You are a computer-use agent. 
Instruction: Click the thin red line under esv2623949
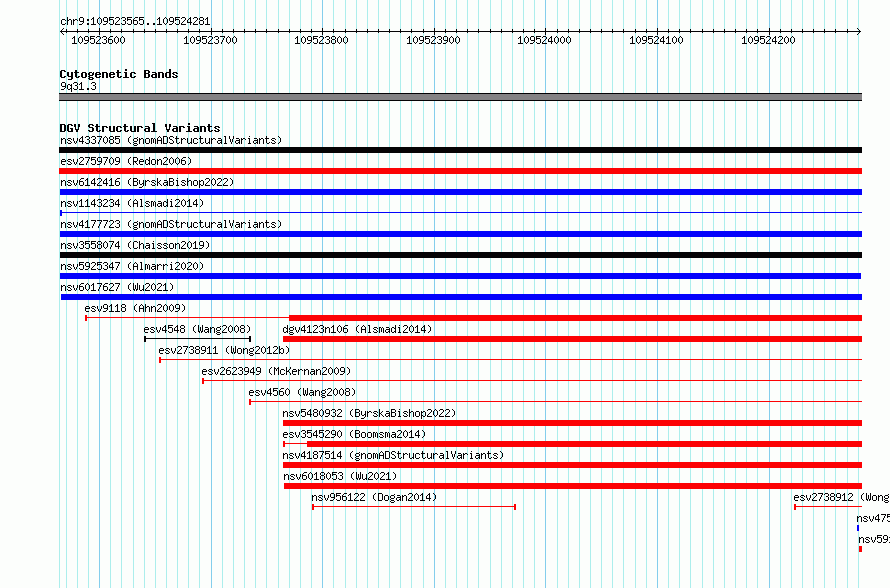(532, 381)
